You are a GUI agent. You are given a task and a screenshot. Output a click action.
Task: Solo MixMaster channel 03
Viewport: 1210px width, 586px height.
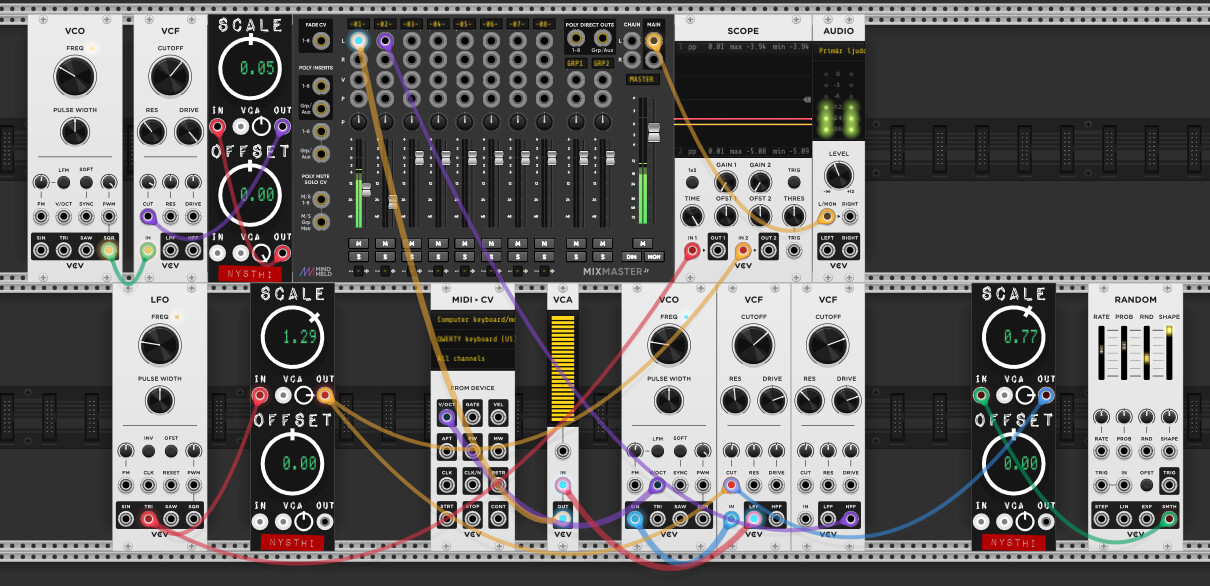[x=411, y=257]
